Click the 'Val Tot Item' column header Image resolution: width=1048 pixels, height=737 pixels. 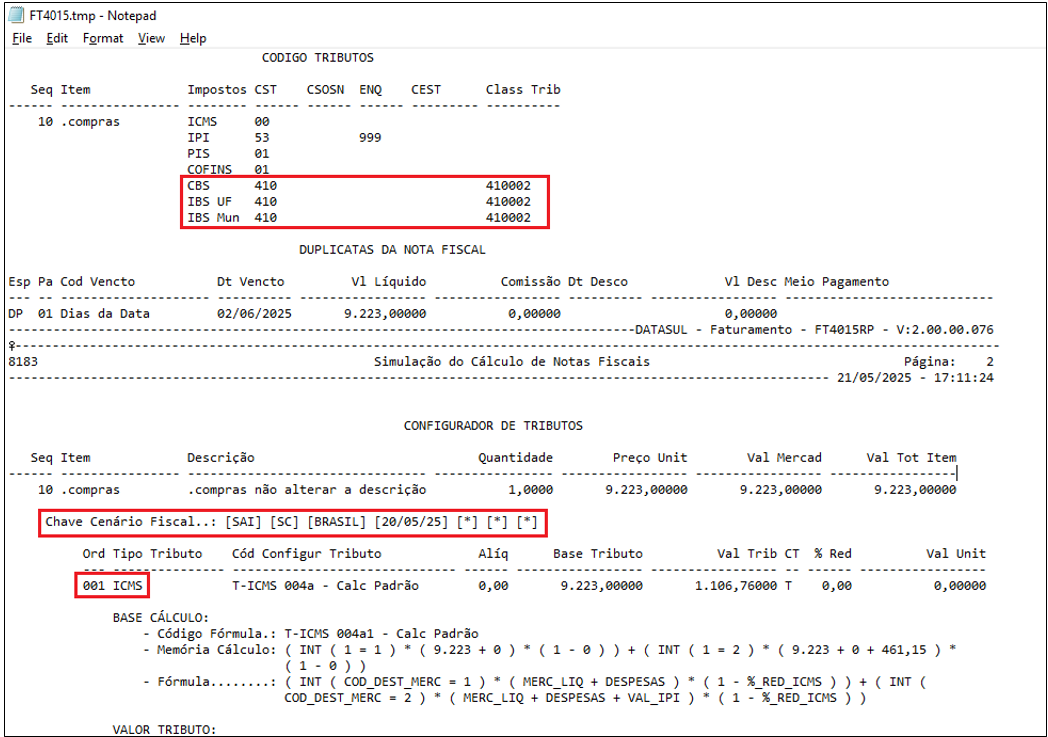point(912,458)
